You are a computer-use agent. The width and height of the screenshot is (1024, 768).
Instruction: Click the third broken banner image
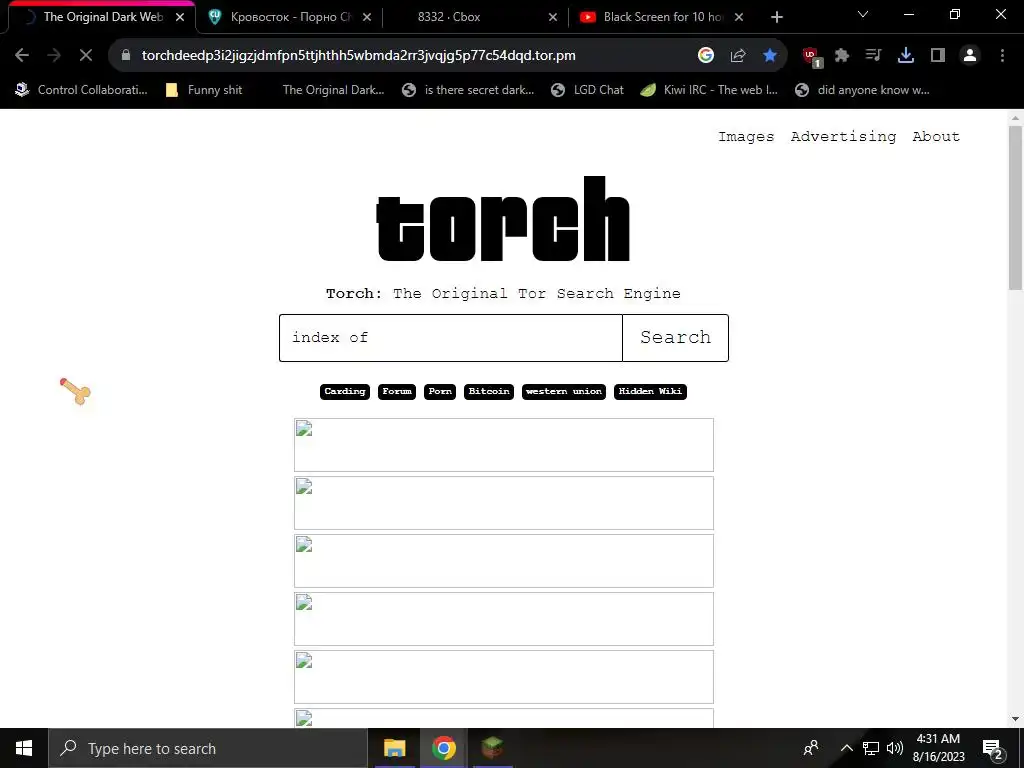[504, 561]
